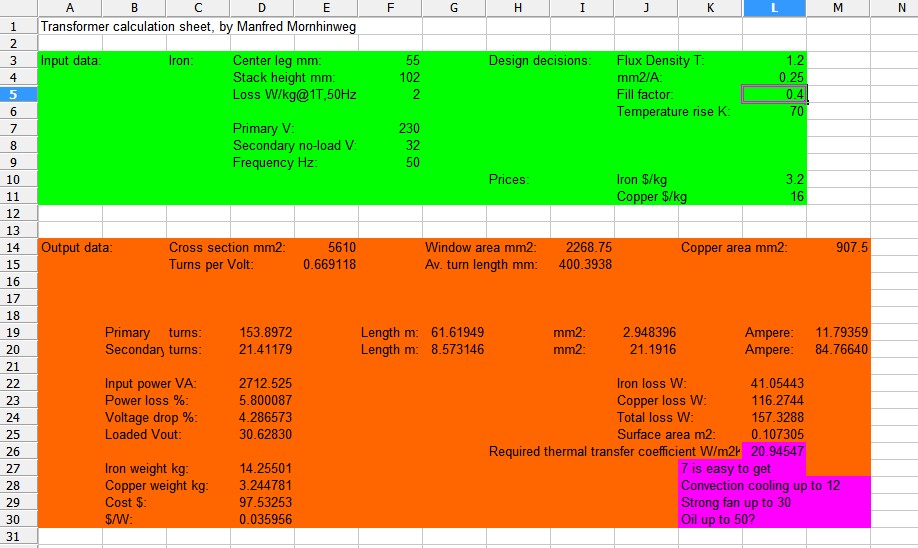The width and height of the screenshot is (918, 548).
Task: Select the Flux Density value 1.2
Action: (795, 60)
